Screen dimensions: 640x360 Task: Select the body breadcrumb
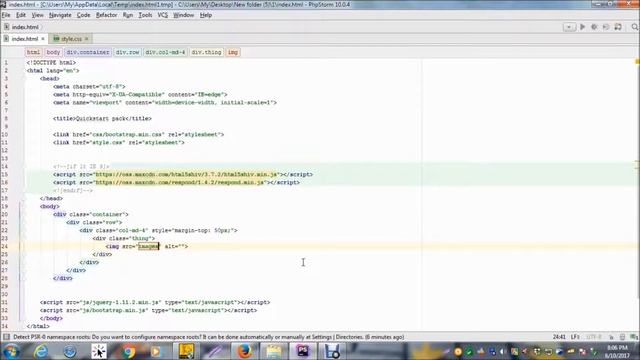[x=53, y=52]
